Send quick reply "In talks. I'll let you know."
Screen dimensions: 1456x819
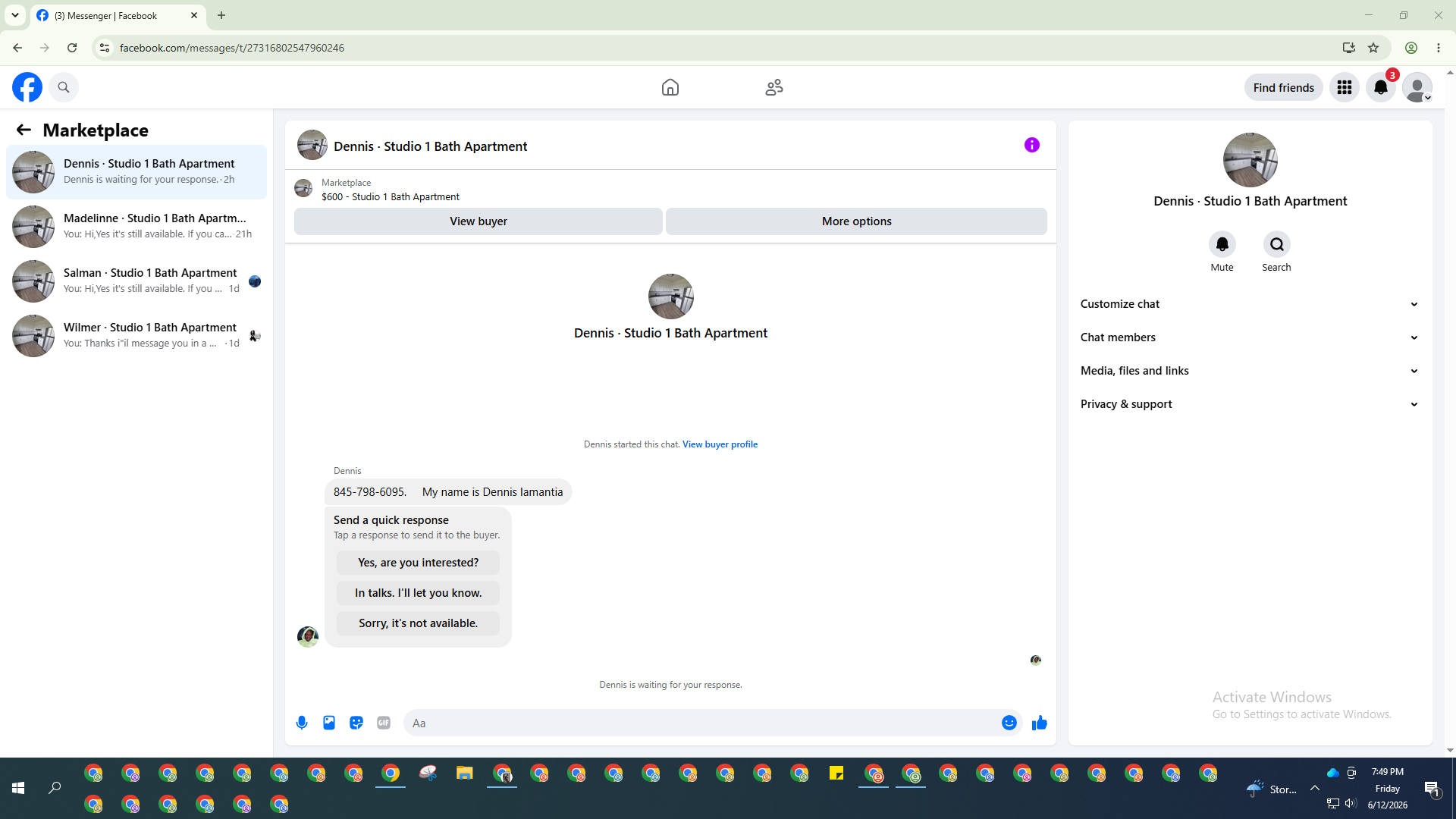pyautogui.click(x=419, y=593)
